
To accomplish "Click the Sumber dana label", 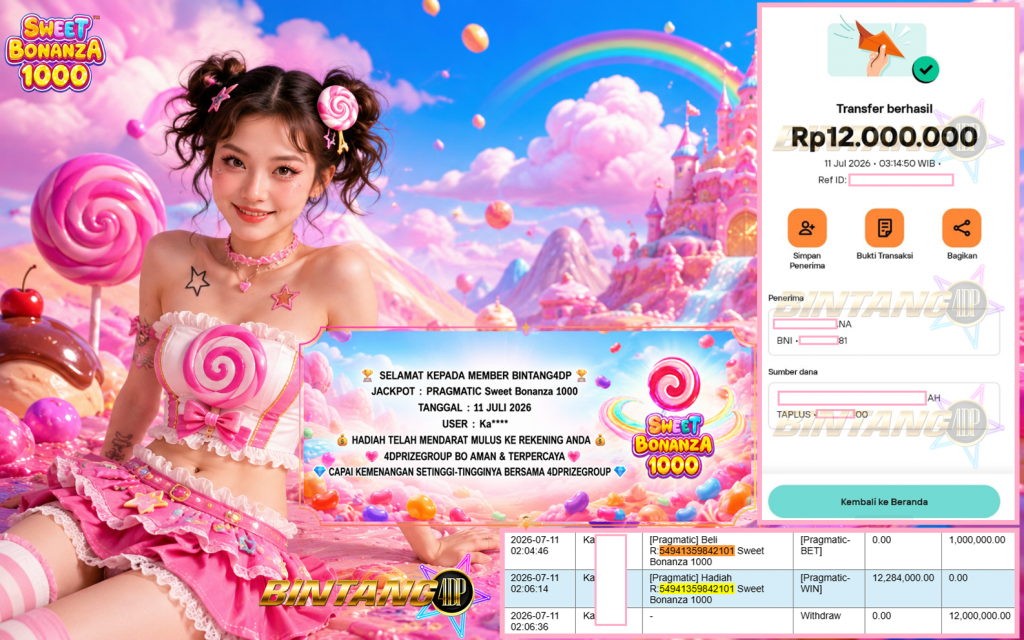I will [x=793, y=372].
